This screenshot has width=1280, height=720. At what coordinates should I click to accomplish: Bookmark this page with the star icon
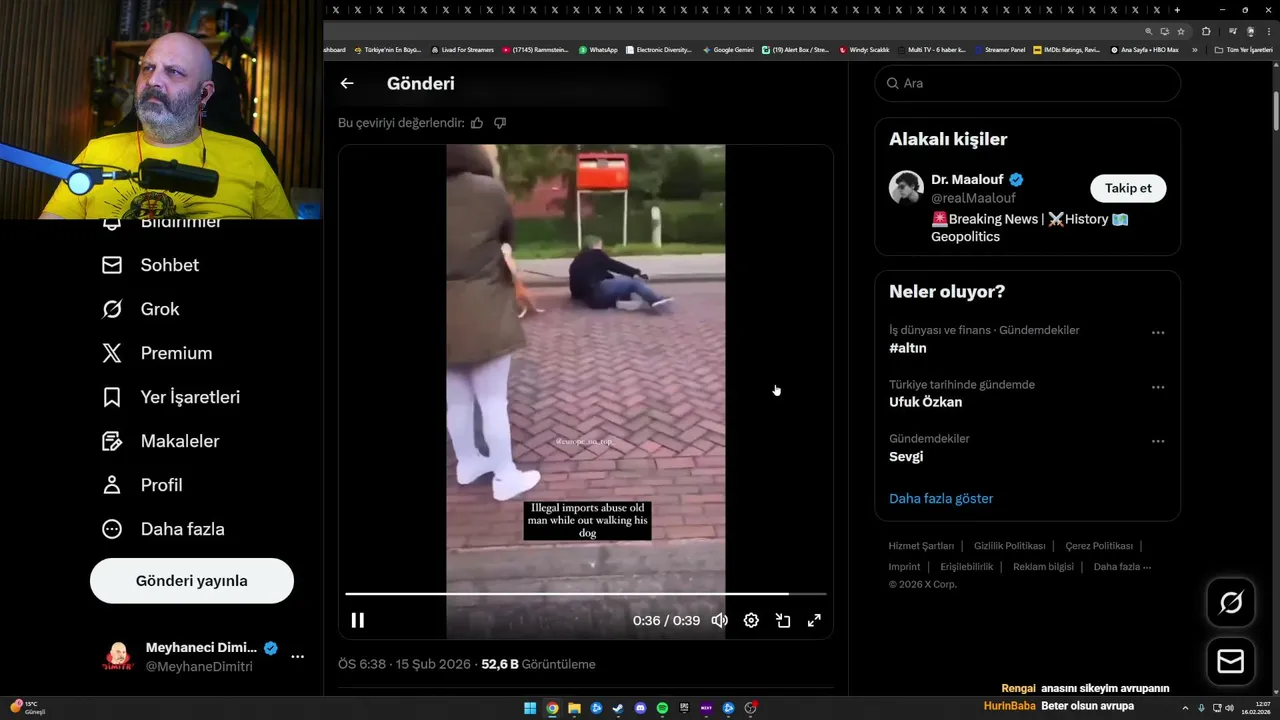click(1181, 31)
